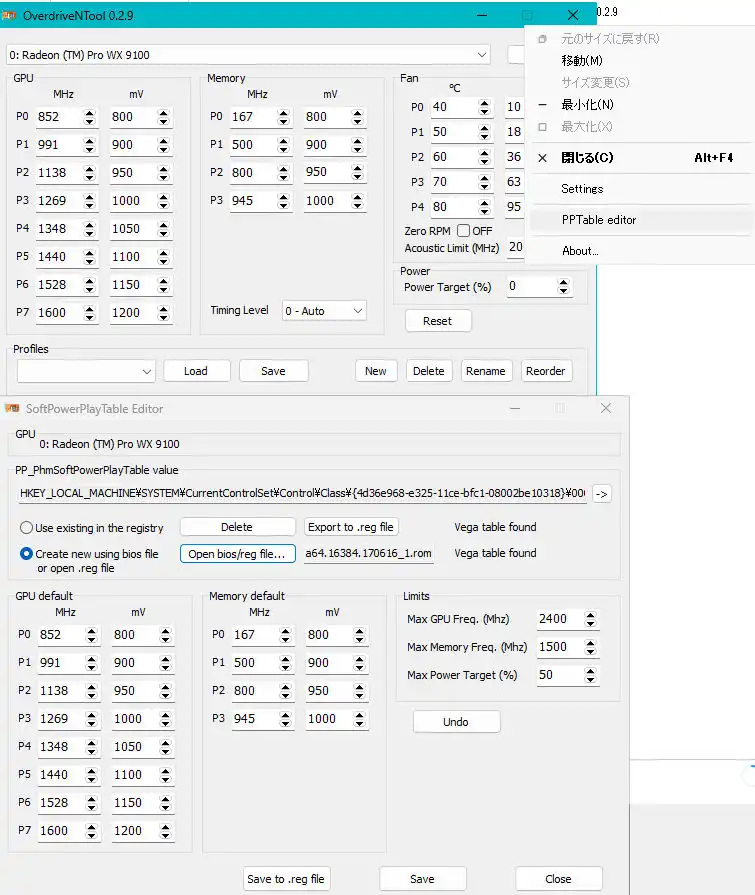Click the New profile button
Image resolution: width=755 pixels, height=895 pixels.
tap(376, 371)
